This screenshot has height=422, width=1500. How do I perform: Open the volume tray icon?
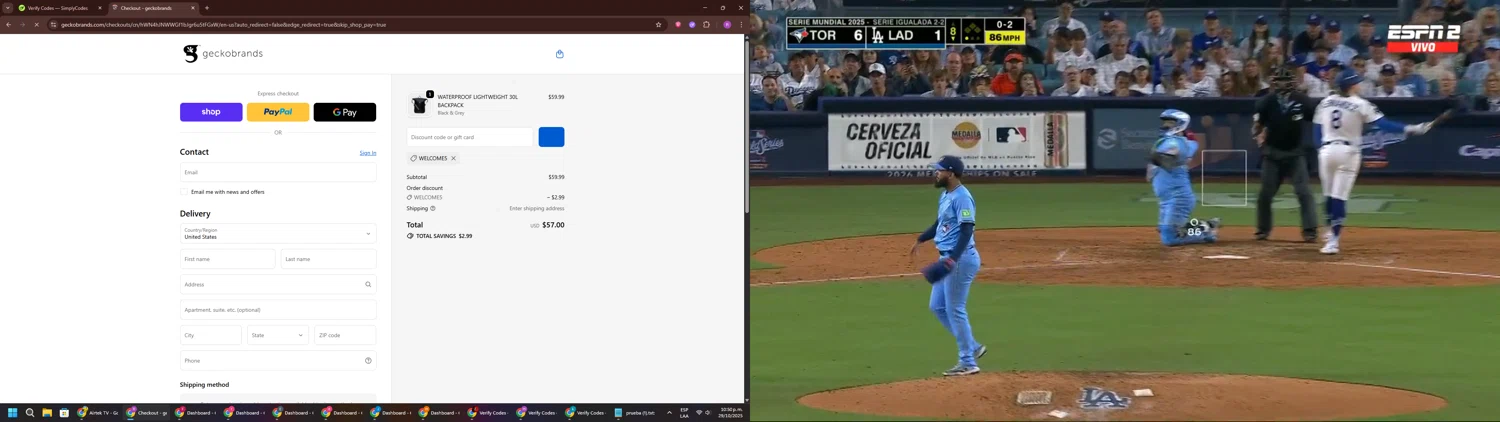point(709,413)
